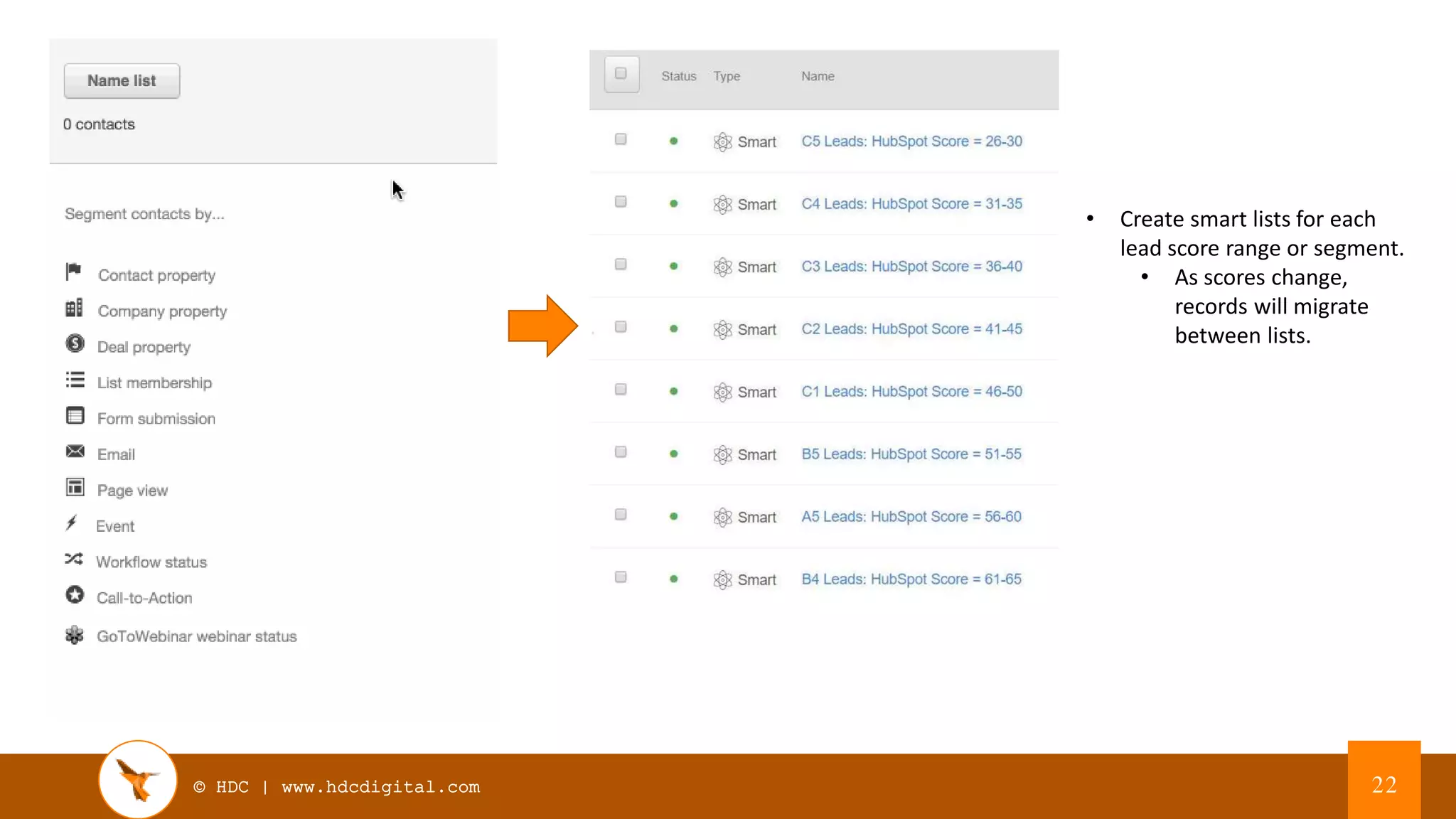Open B4 Leads: HubSpot Score = 61-65

coord(911,579)
